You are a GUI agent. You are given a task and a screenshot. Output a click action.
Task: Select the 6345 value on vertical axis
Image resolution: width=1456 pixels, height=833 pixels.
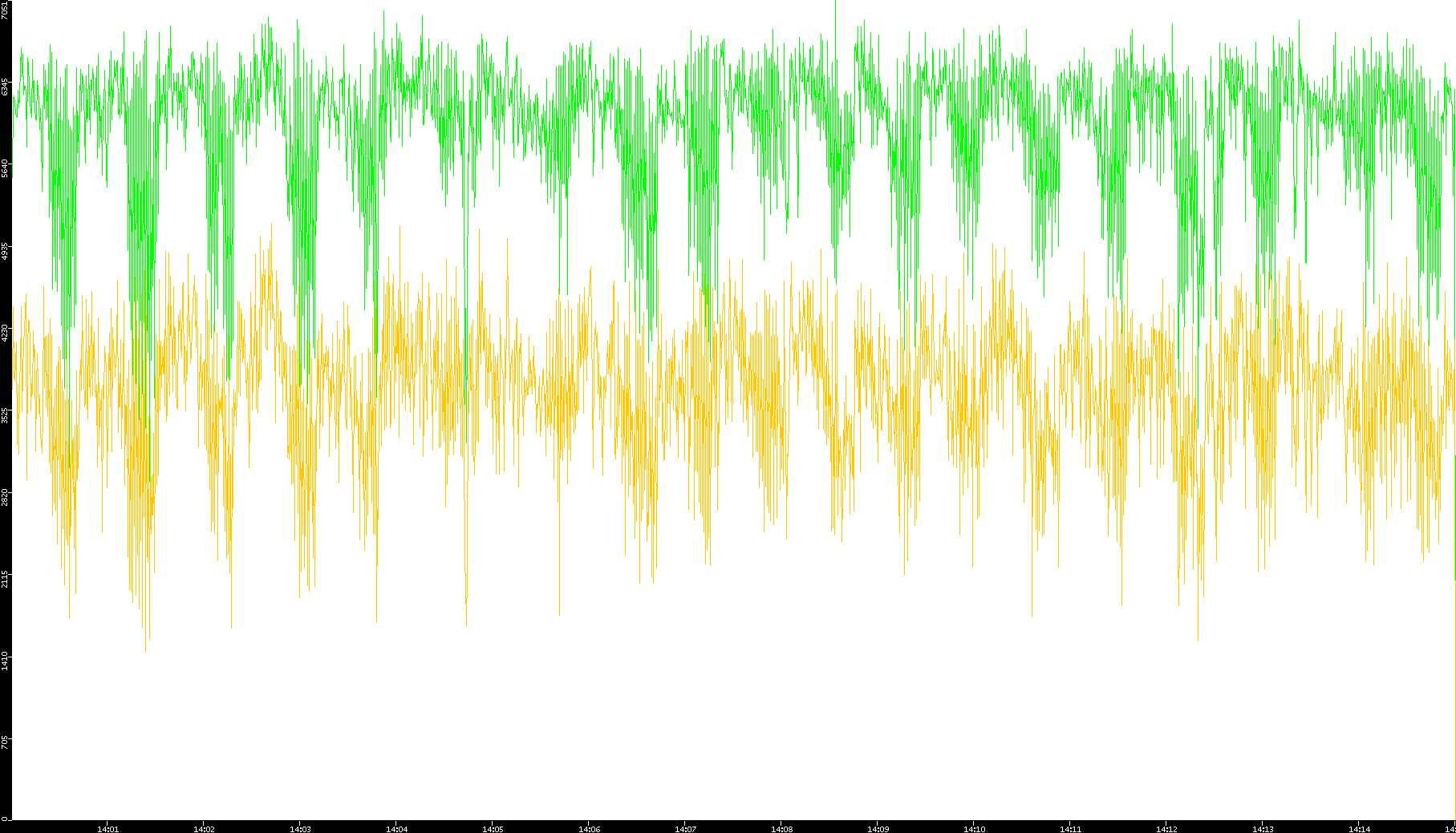6,87
